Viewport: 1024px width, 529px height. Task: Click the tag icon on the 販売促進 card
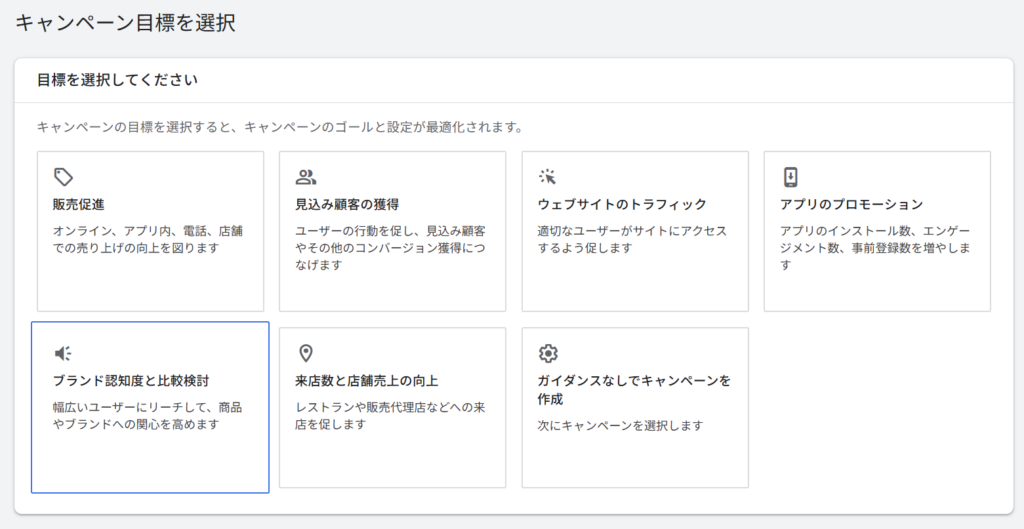[64, 177]
